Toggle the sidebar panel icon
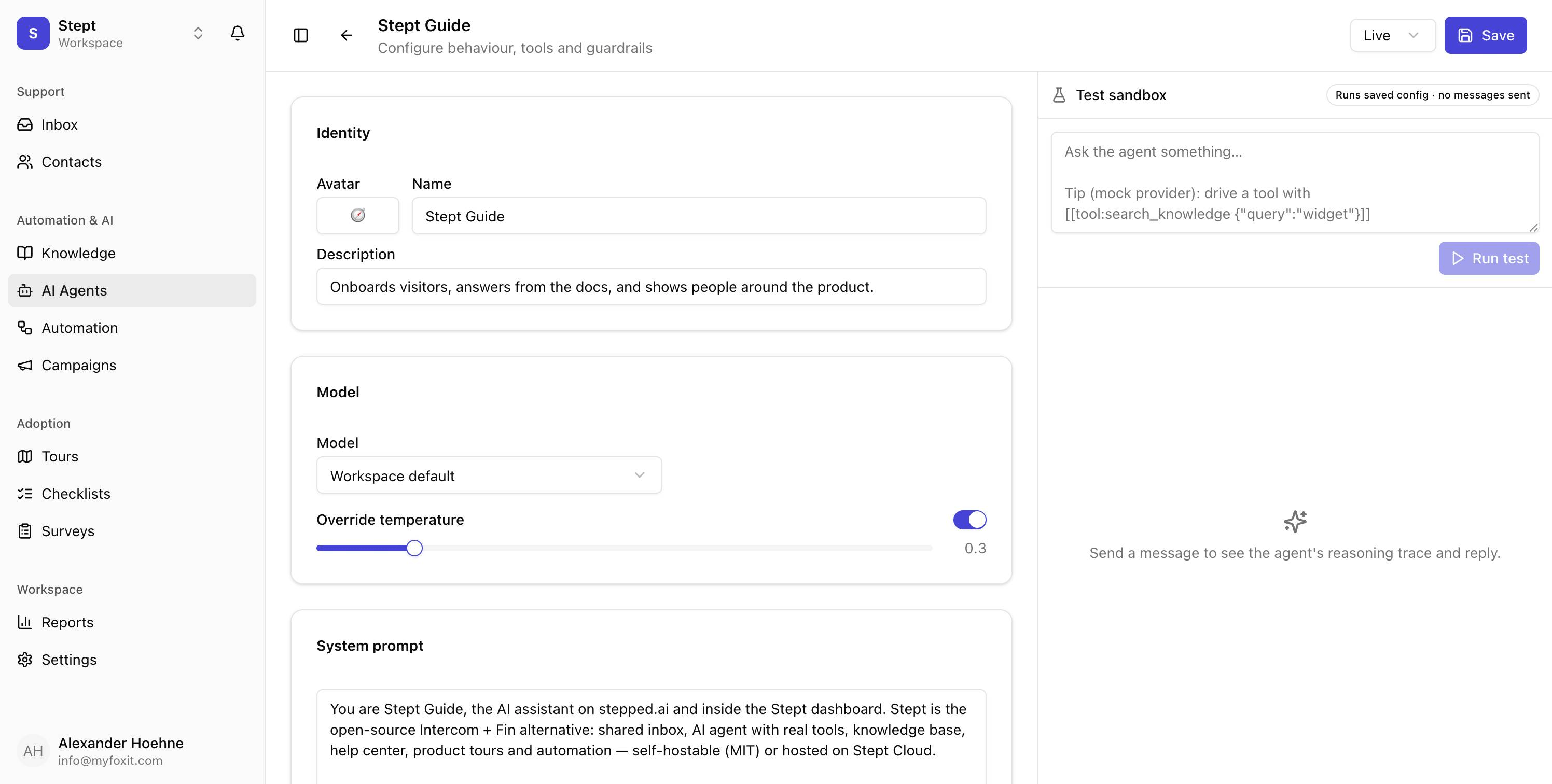 pos(301,36)
